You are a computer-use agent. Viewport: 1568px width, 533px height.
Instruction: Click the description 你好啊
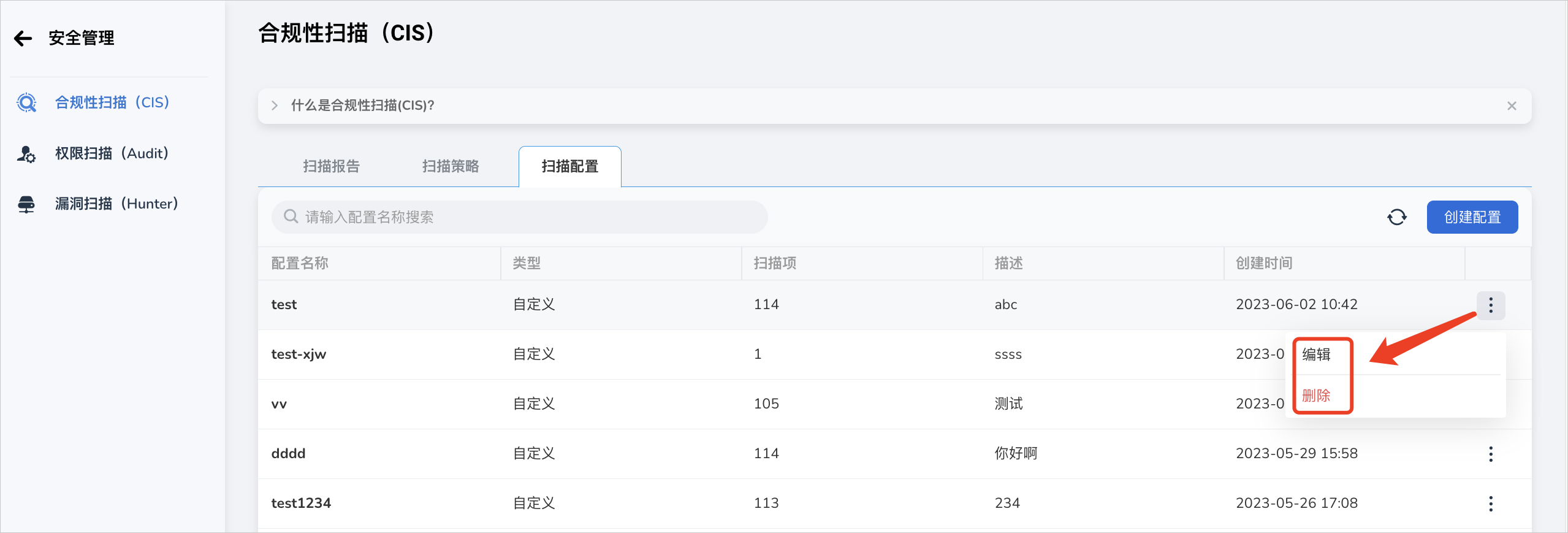point(1016,453)
